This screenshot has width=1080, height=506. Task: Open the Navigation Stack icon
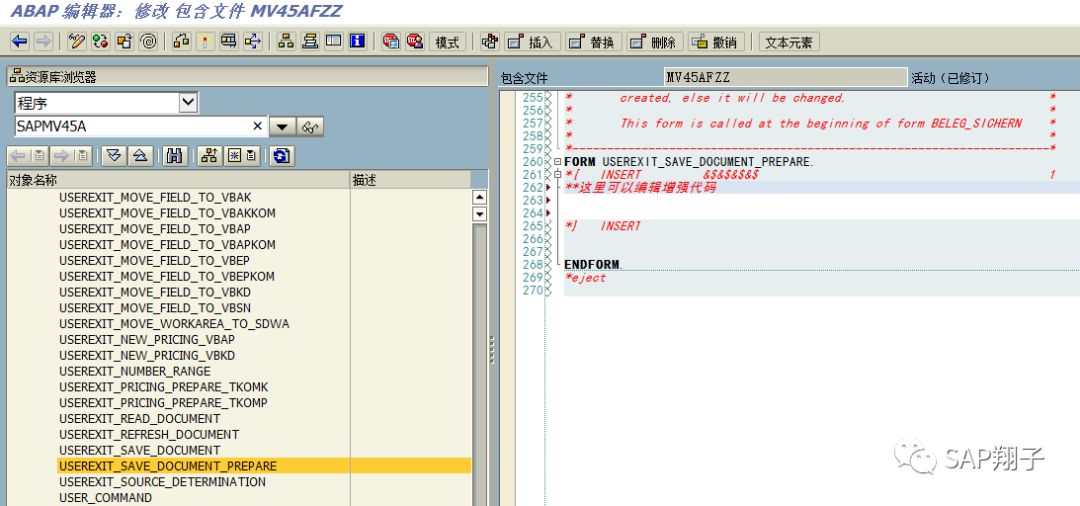(310, 41)
